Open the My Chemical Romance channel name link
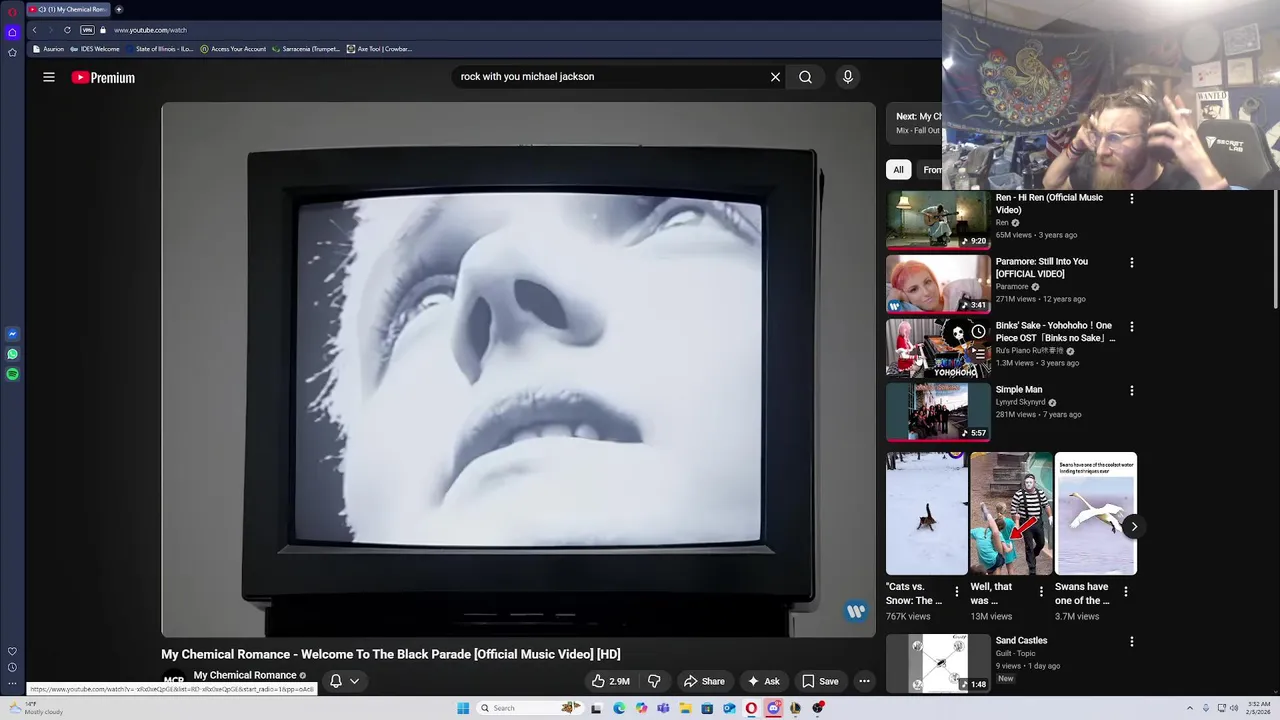1280x720 pixels. [245, 675]
